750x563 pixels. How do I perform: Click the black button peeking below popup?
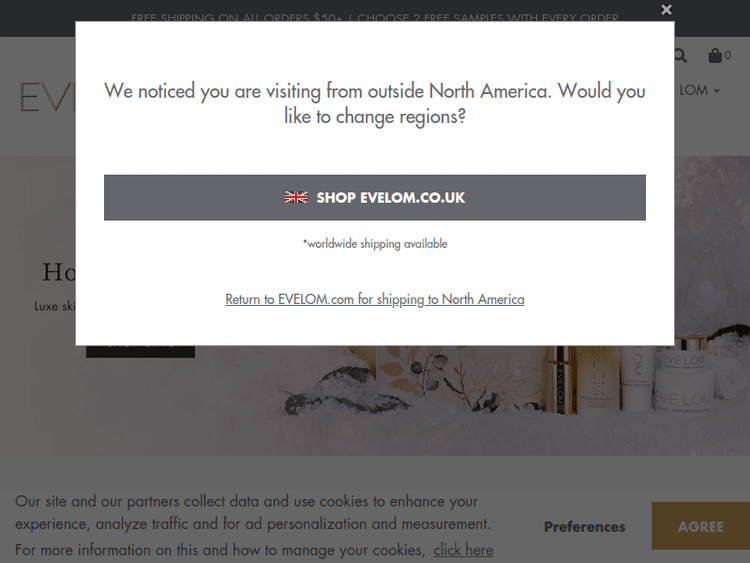tap(140, 351)
